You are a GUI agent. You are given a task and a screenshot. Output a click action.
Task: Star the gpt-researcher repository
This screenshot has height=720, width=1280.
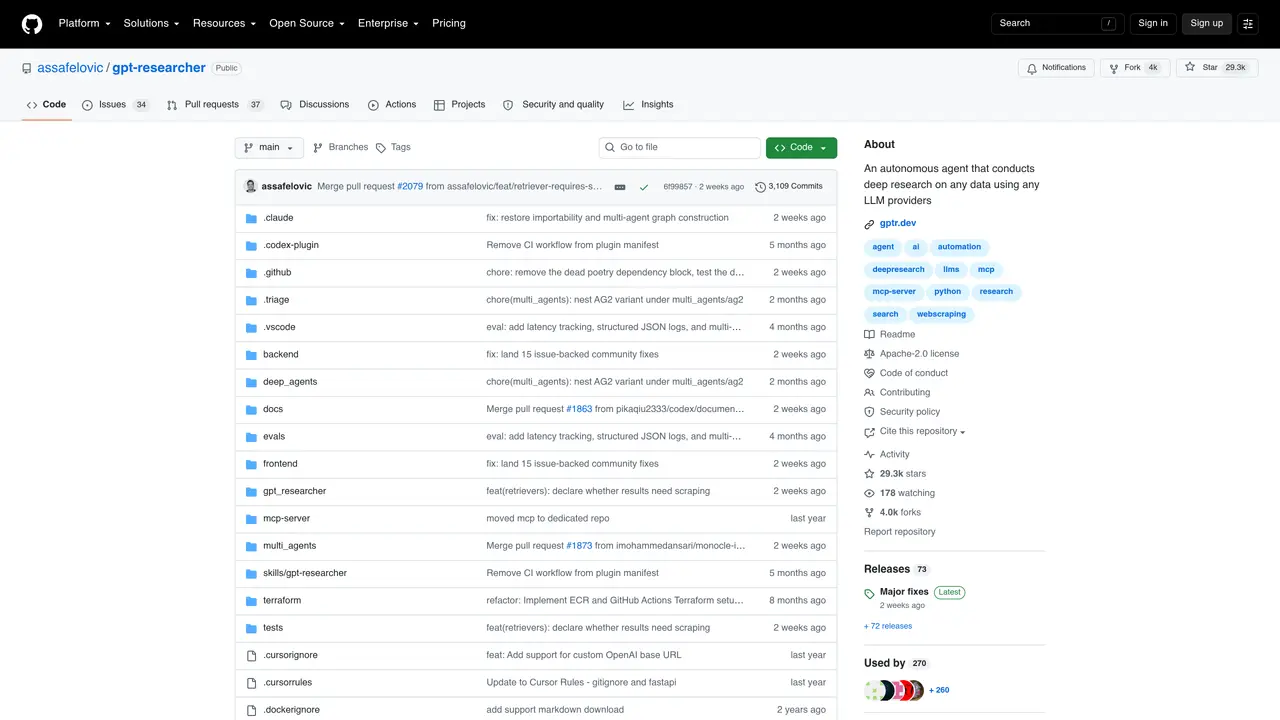(x=1216, y=68)
